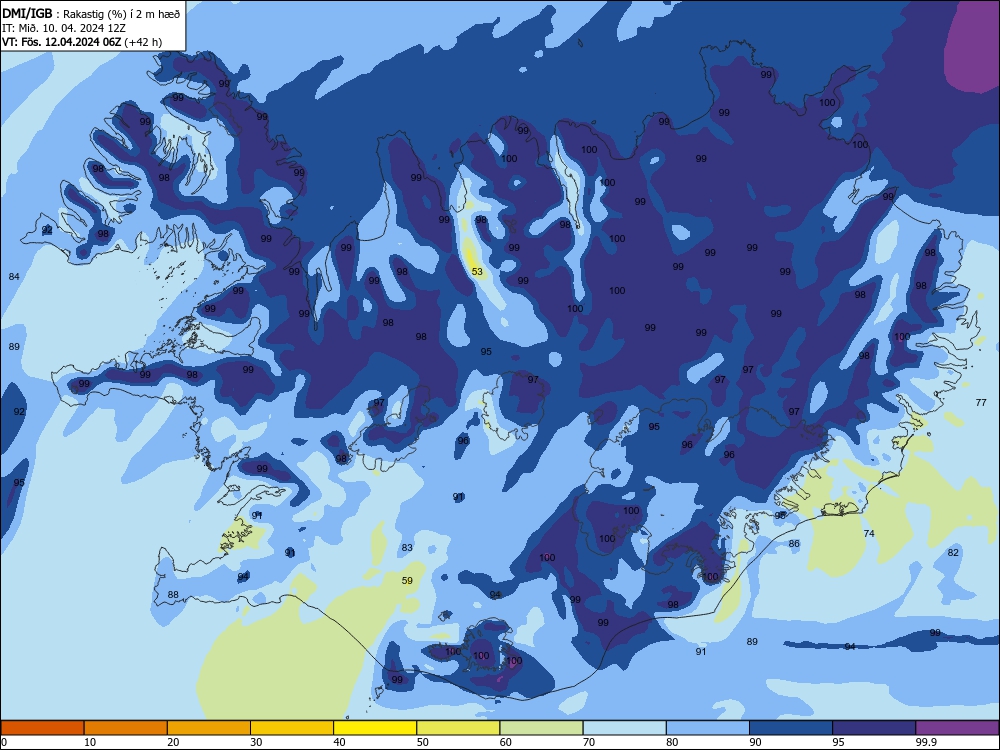This screenshot has width=1000, height=750.
Task: Click the 'VT: Fös. 12.04.2024 06Z (+42 h)' line
Action: coord(82,42)
